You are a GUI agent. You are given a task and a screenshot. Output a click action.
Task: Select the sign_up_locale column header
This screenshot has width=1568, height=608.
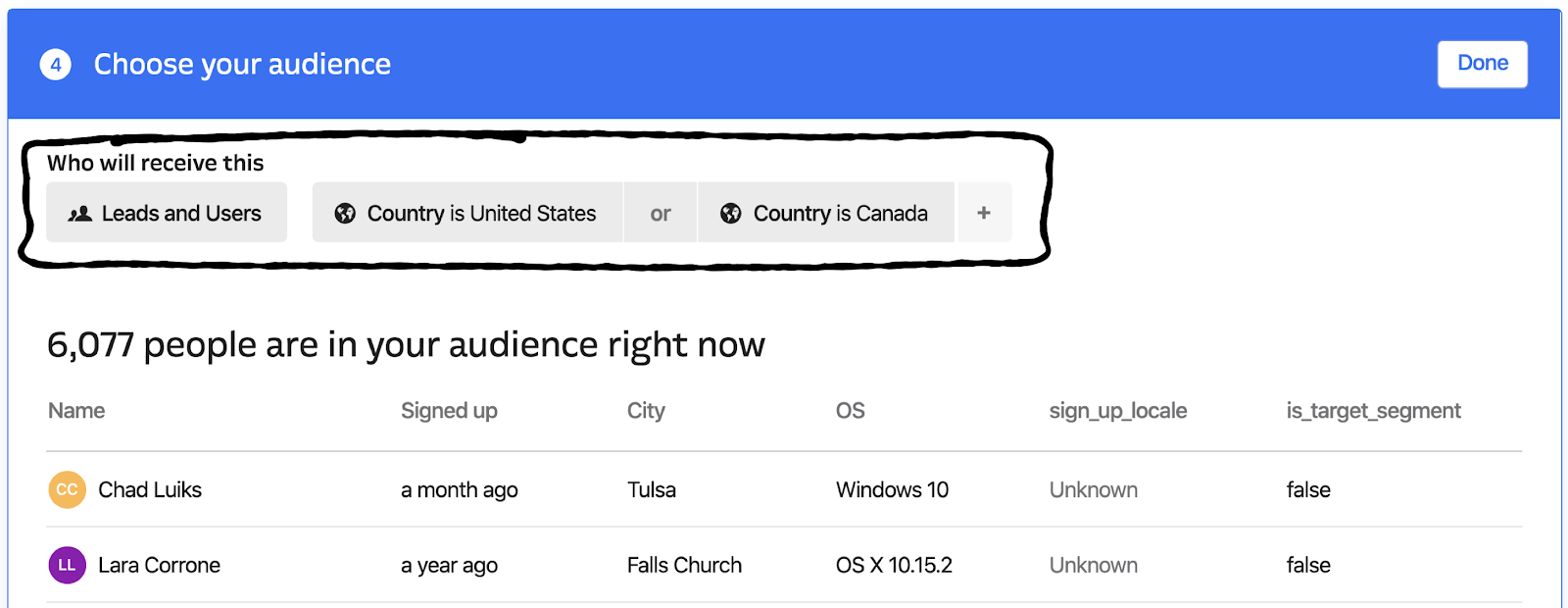click(1118, 411)
